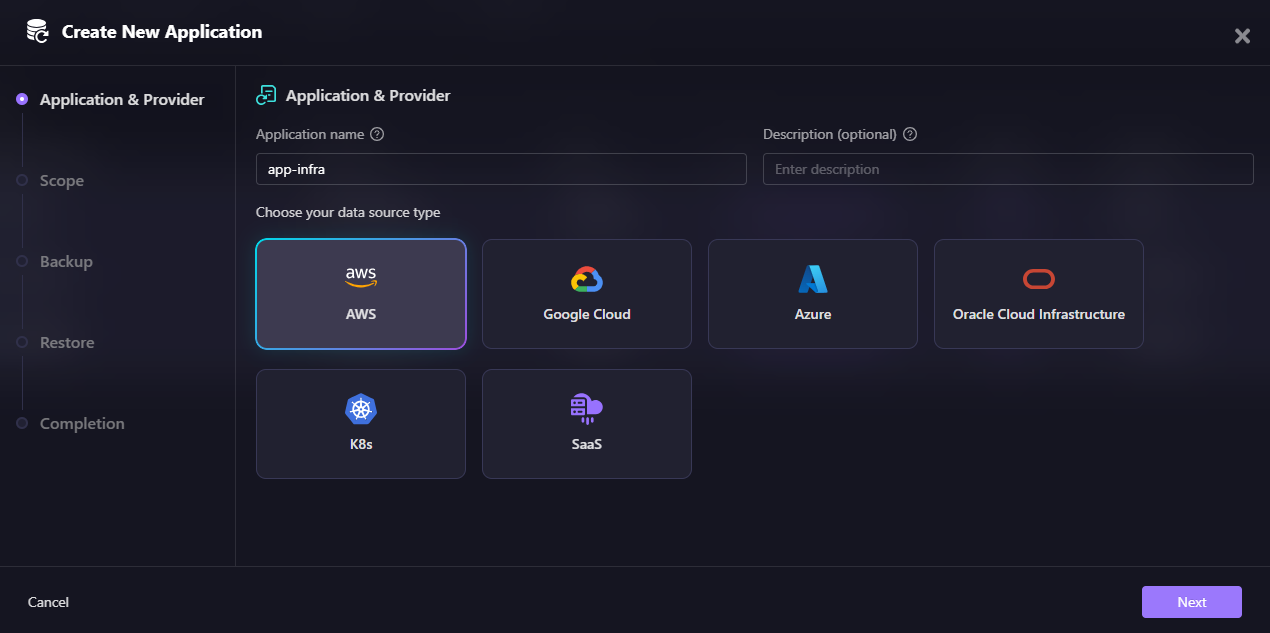Select the AWS data source card
The image size is (1270, 633).
pyautogui.click(x=361, y=294)
